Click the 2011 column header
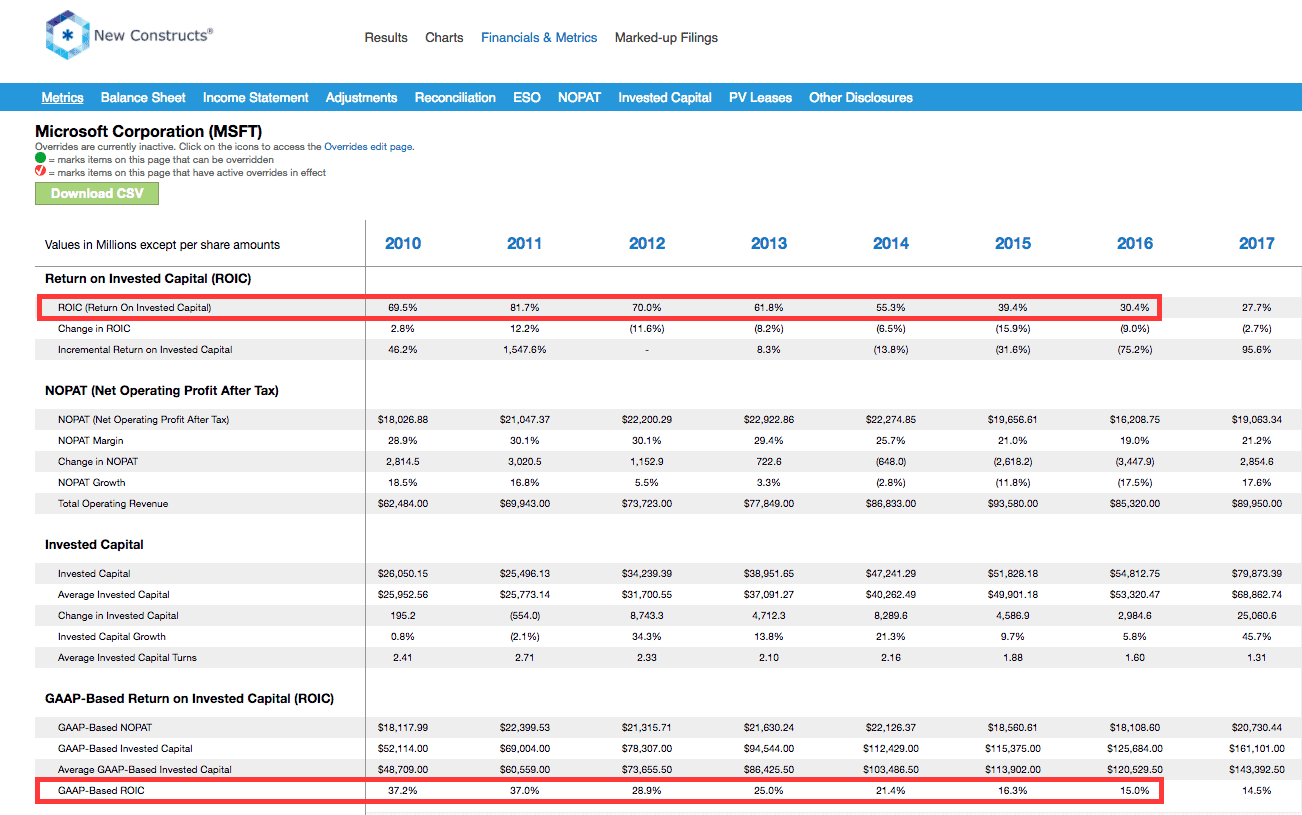The width and height of the screenshot is (1302, 815). (x=525, y=243)
